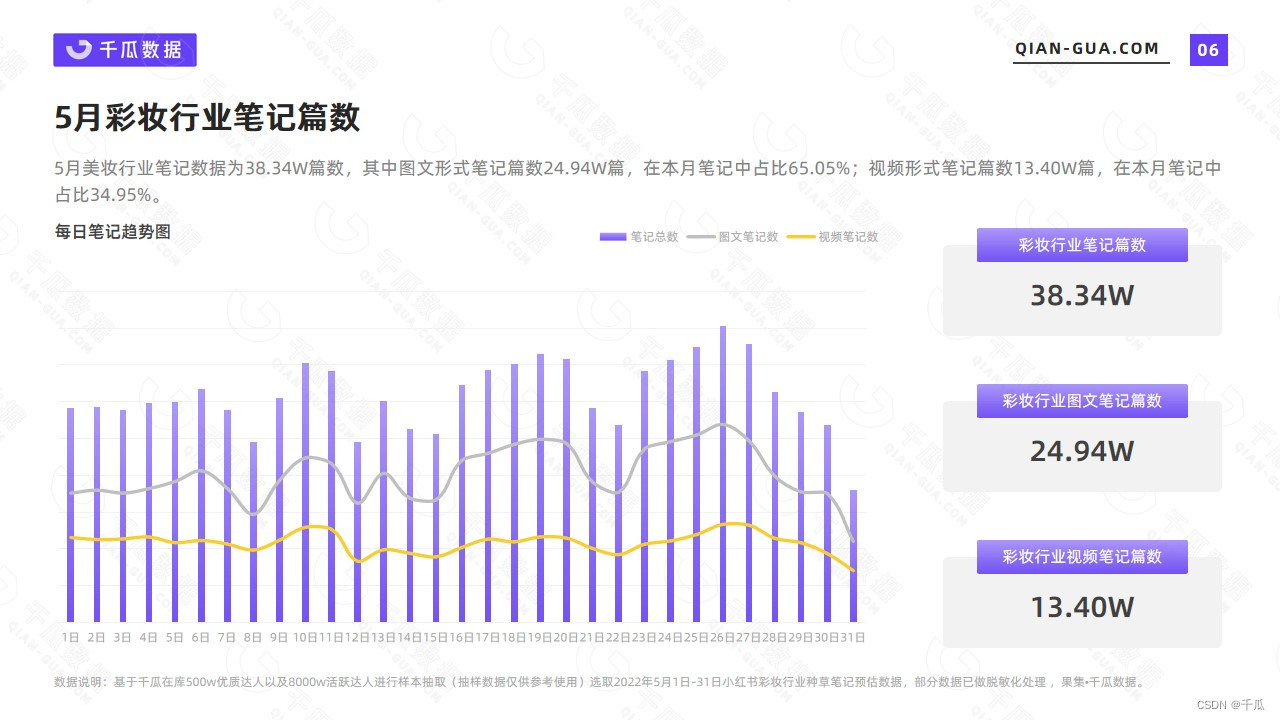
Task: Click the bar above 8日
Action: pyautogui.click(x=253, y=532)
